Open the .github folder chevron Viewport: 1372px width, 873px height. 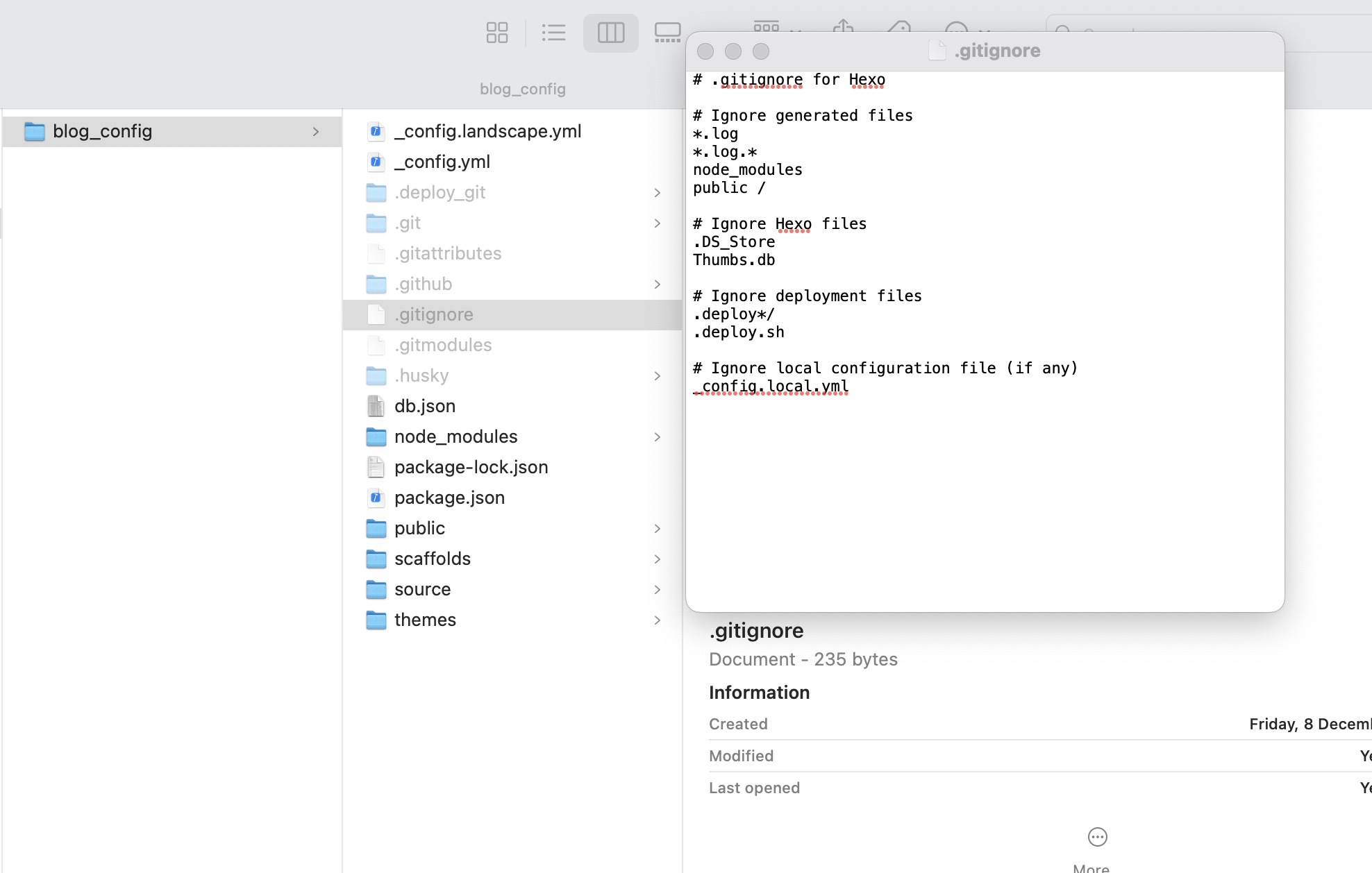[657, 284]
